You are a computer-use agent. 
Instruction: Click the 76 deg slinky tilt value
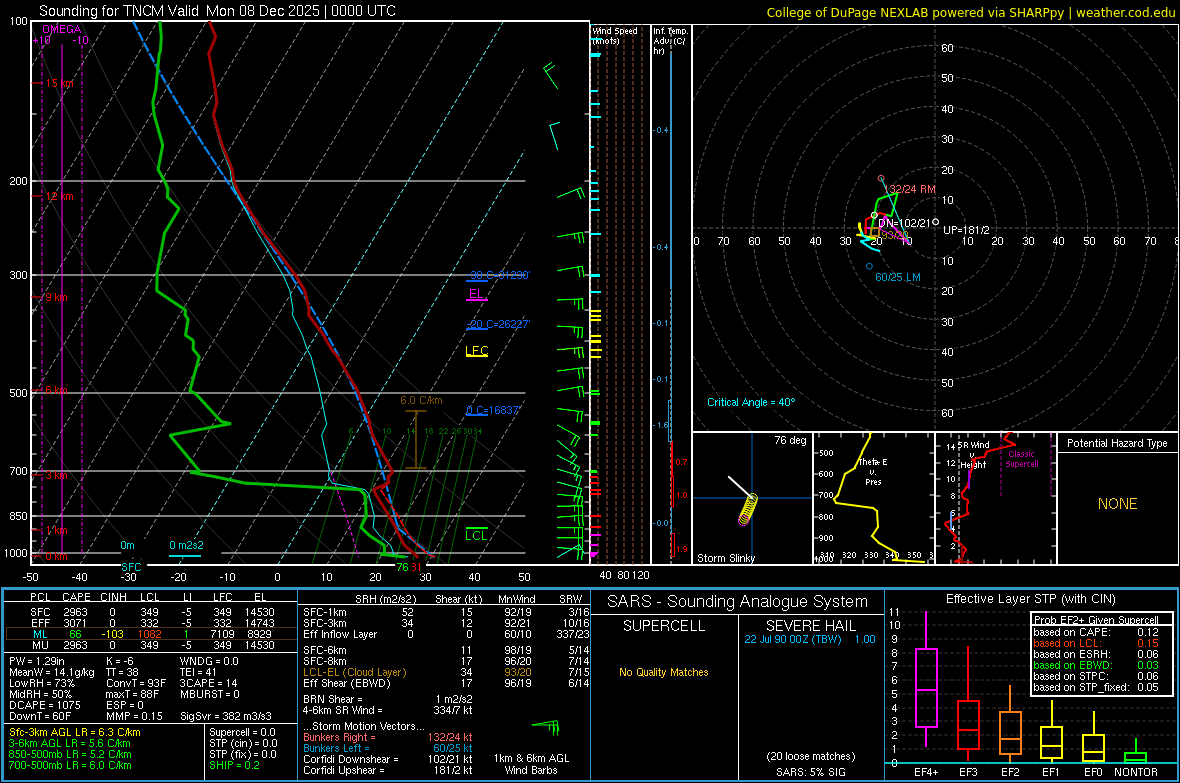[x=790, y=440]
